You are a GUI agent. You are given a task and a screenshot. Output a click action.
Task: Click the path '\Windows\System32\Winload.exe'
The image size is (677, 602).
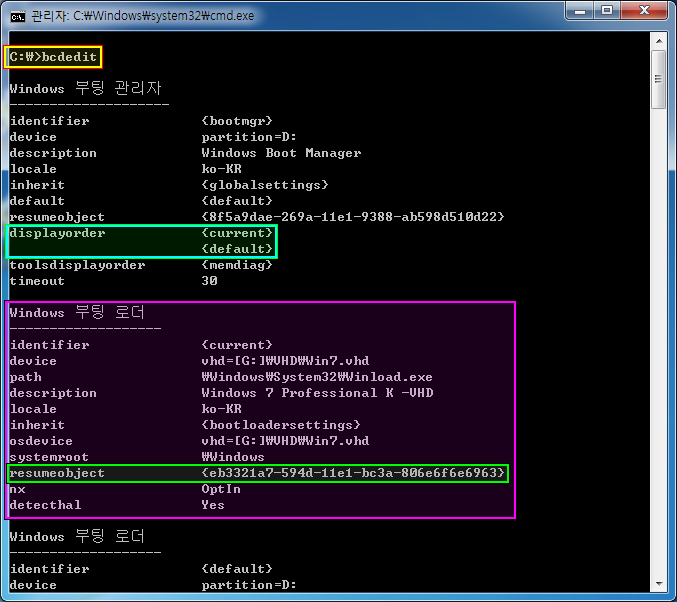pyautogui.click(x=317, y=377)
